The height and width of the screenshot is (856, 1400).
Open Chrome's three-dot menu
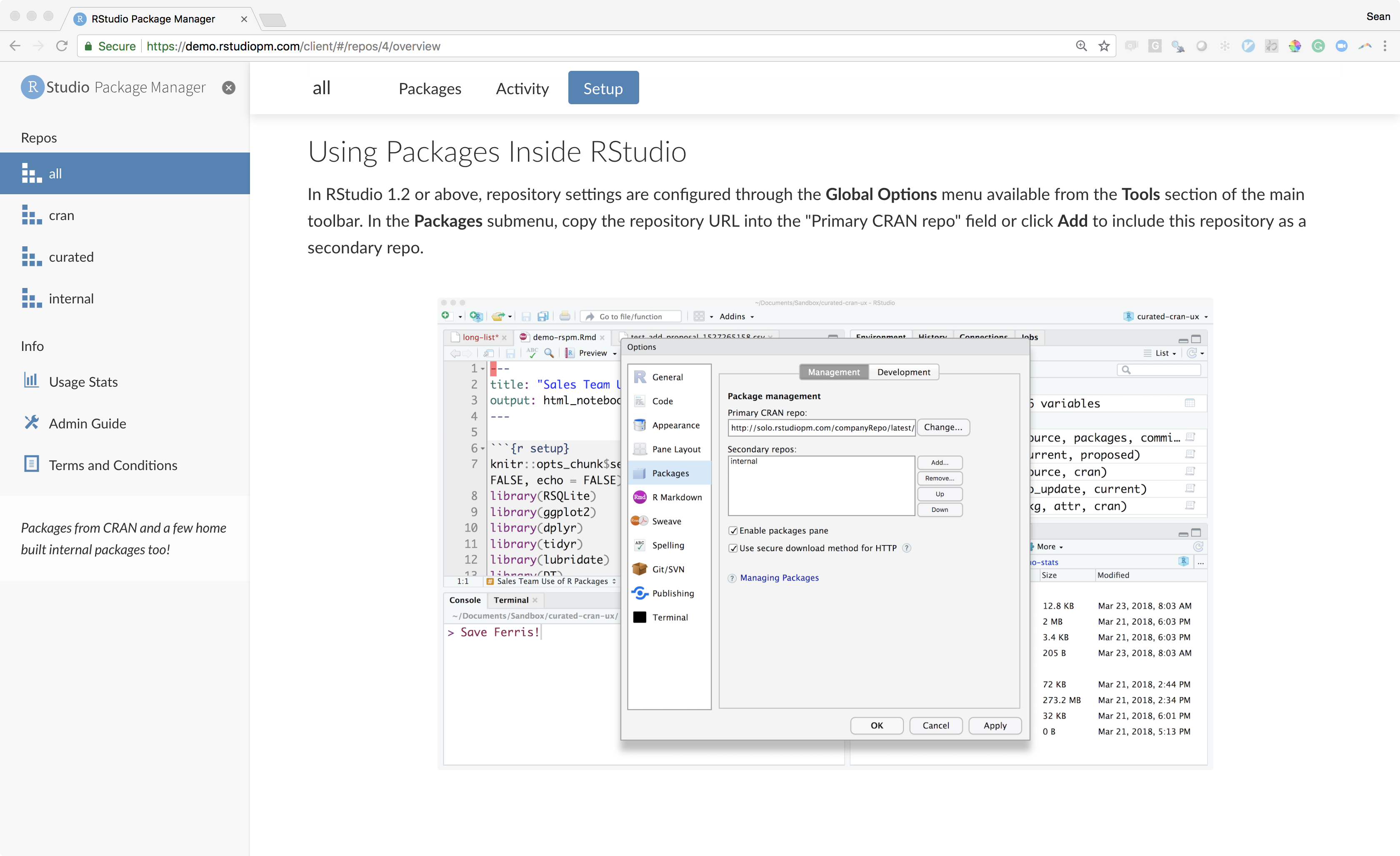click(x=1385, y=46)
